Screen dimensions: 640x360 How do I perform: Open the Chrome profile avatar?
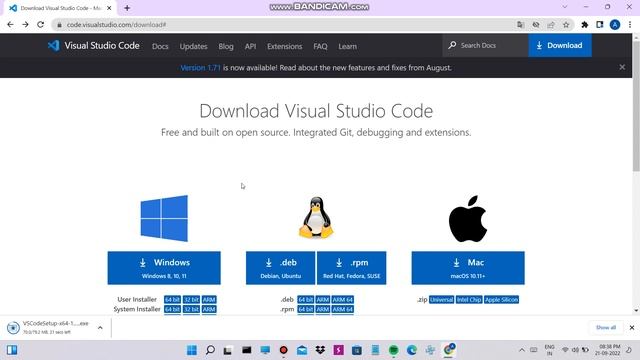(615, 25)
